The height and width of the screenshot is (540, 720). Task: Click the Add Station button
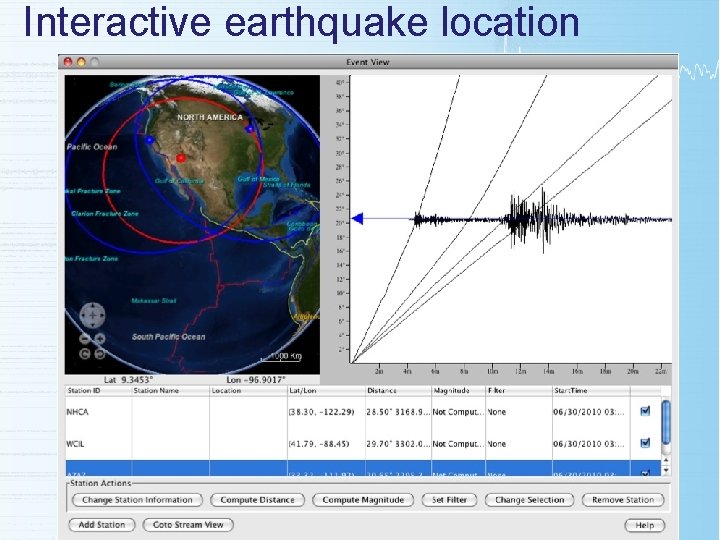point(102,525)
